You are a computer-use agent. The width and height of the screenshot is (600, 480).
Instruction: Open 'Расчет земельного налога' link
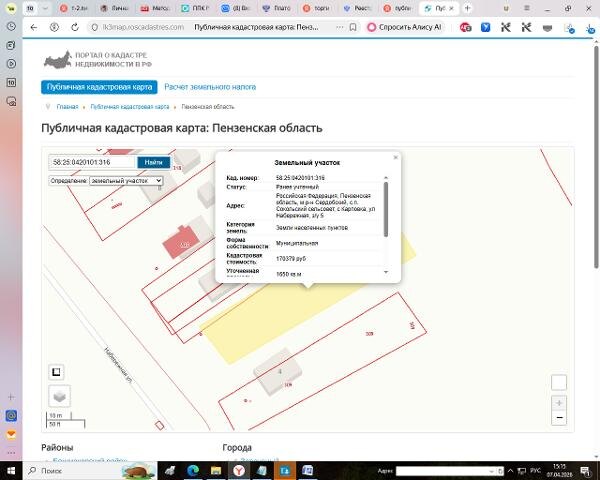(210, 87)
